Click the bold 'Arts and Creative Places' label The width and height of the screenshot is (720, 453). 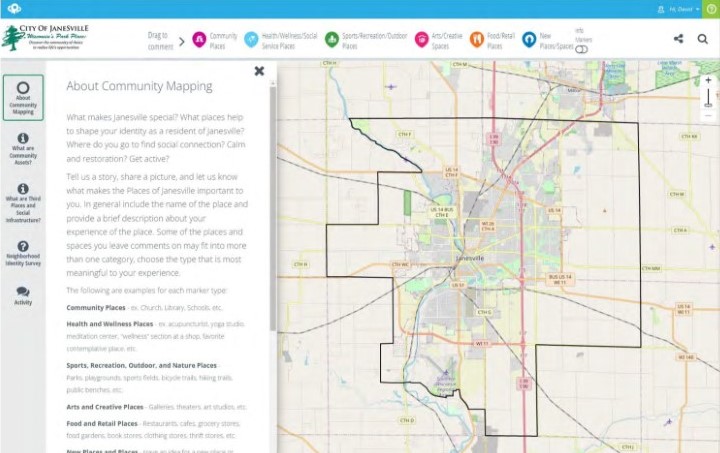(105, 407)
